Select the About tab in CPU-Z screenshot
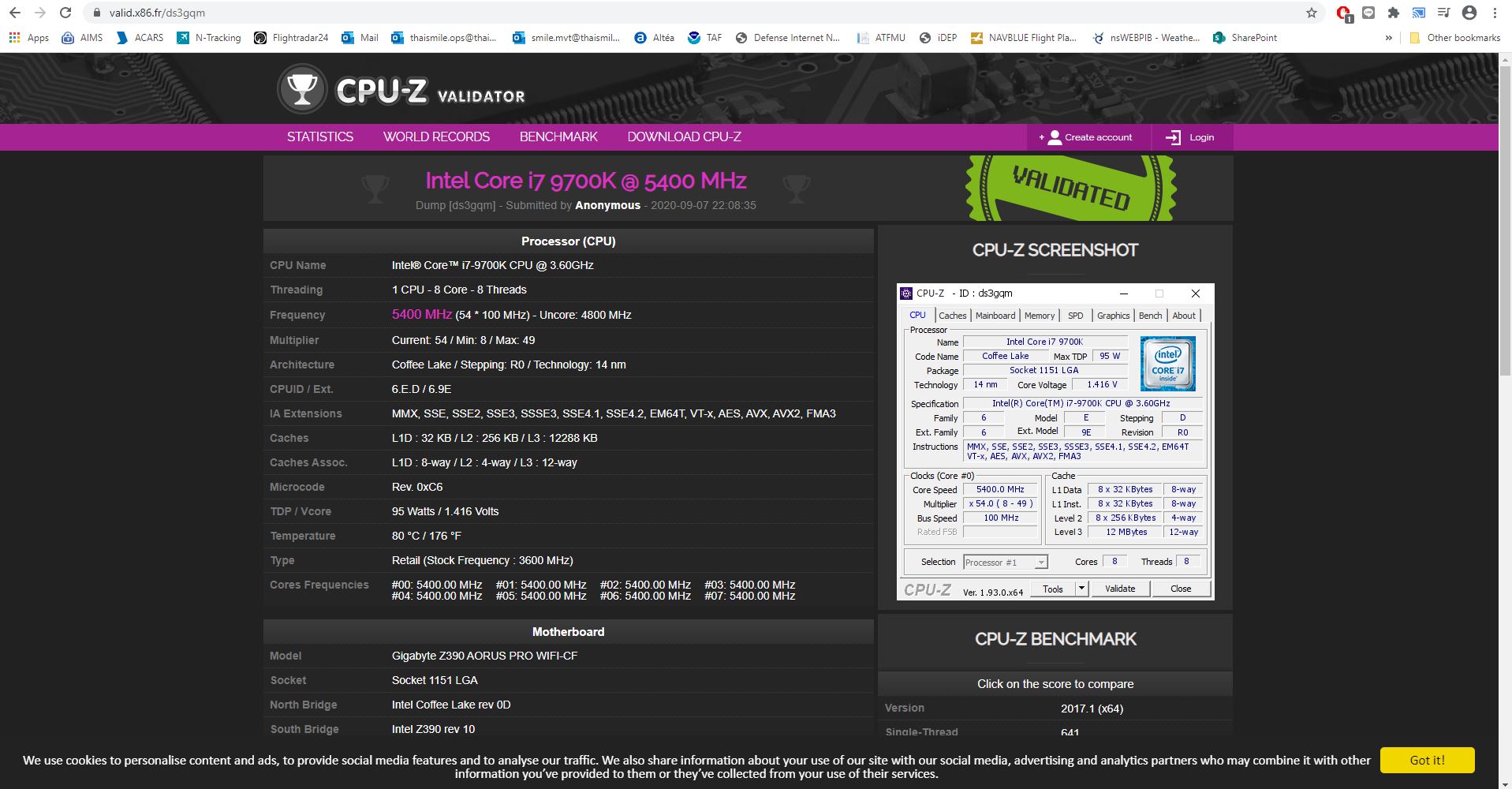1512x789 pixels. click(1183, 316)
